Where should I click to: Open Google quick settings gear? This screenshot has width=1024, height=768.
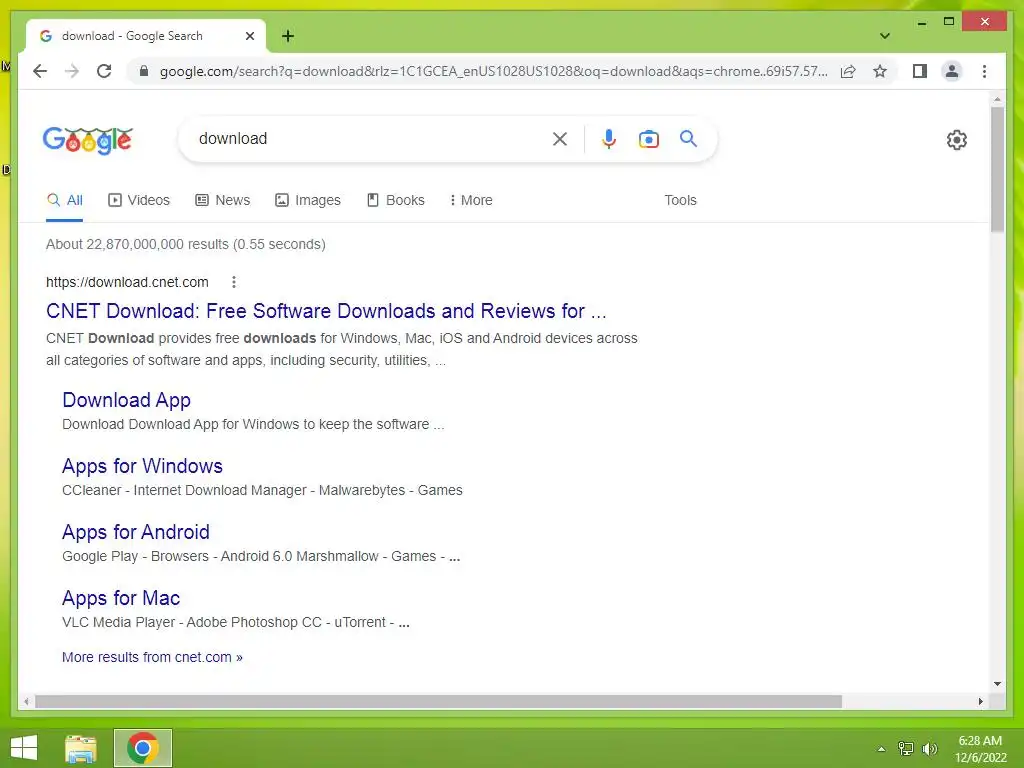957,140
